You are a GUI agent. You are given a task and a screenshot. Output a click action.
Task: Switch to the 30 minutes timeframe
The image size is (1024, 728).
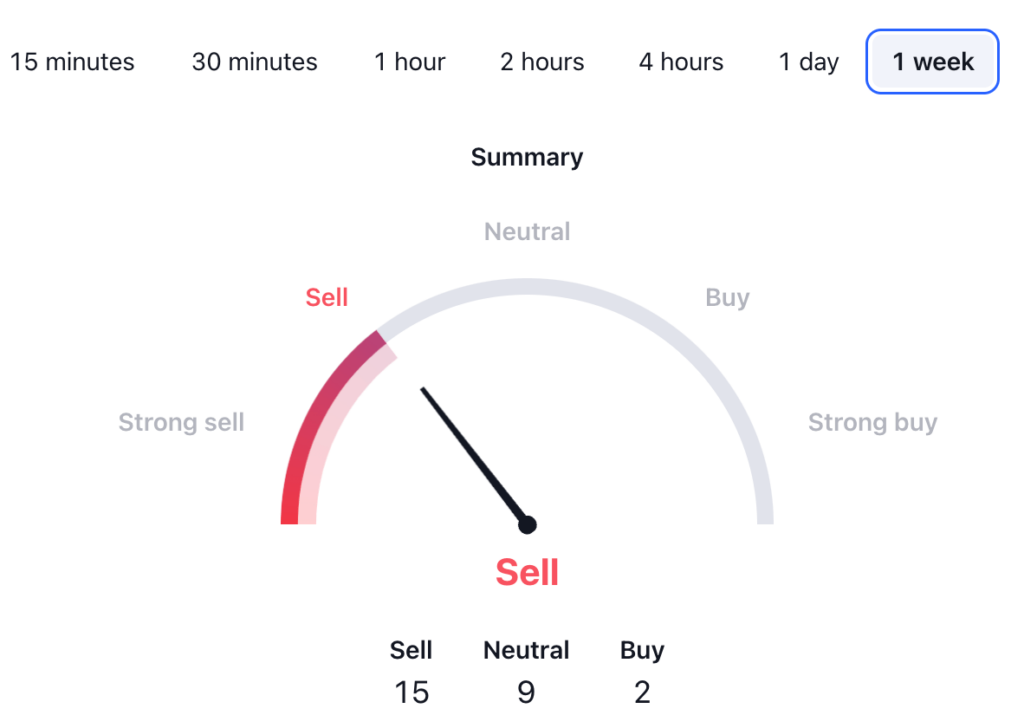pos(254,62)
